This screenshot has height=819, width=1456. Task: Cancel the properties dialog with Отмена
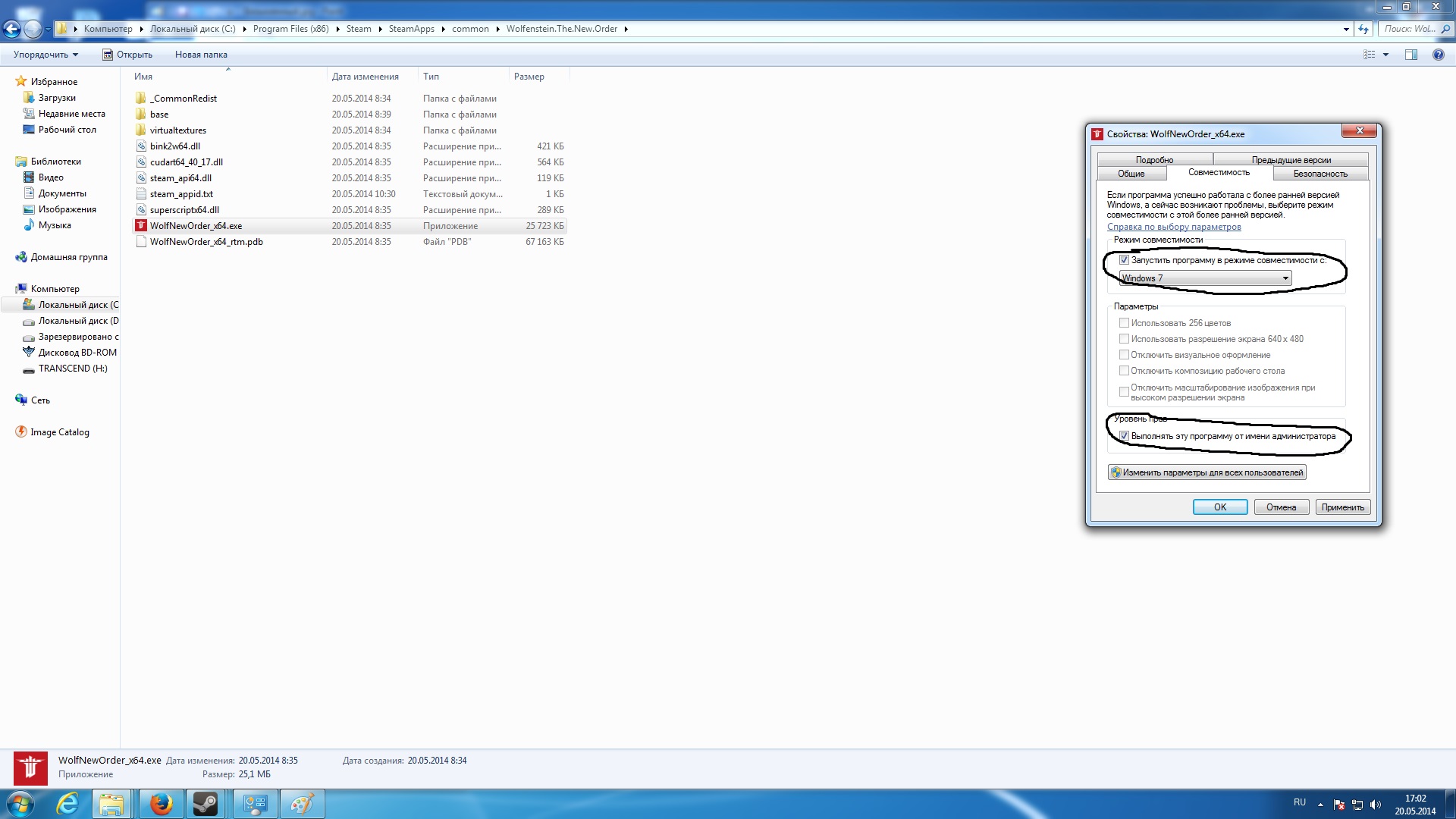coord(1282,507)
